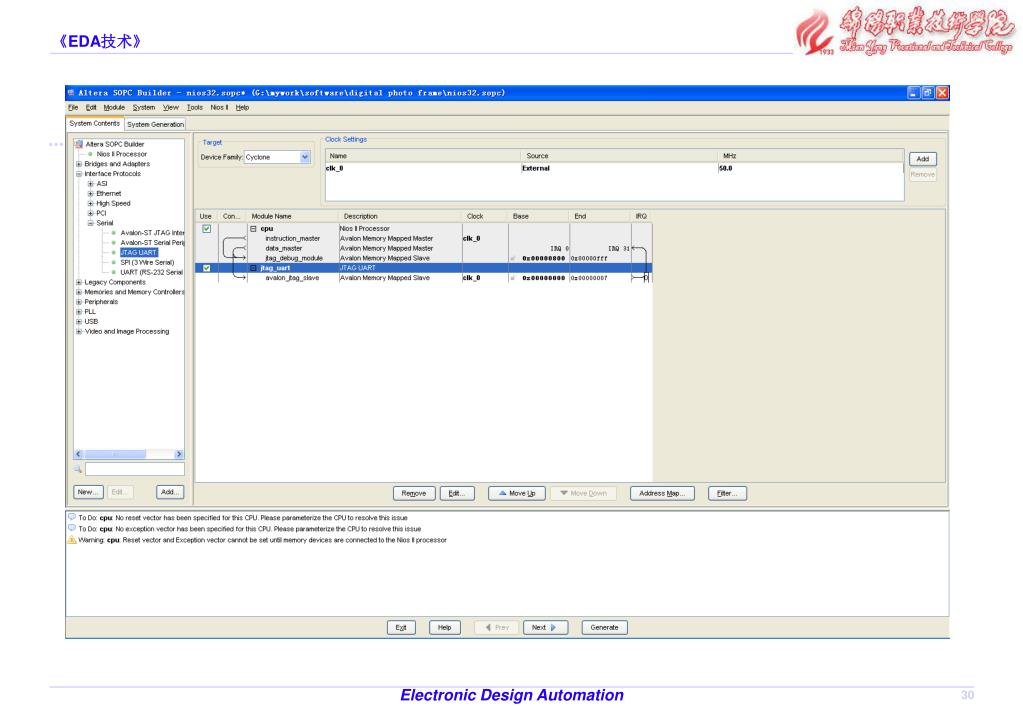1023x708 pixels.
Task: Open the Edit menu
Action: [x=91, y=108]
